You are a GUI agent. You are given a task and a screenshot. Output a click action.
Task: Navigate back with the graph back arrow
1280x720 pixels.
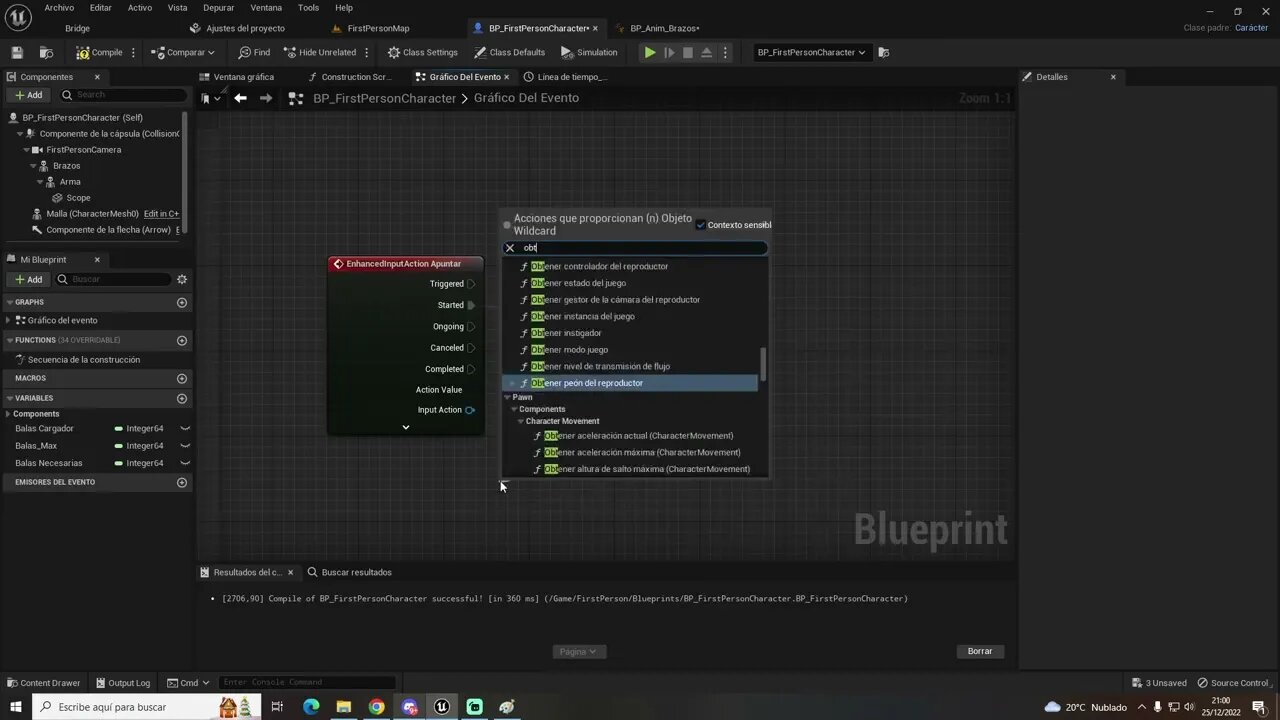click(x=240, y=98)
